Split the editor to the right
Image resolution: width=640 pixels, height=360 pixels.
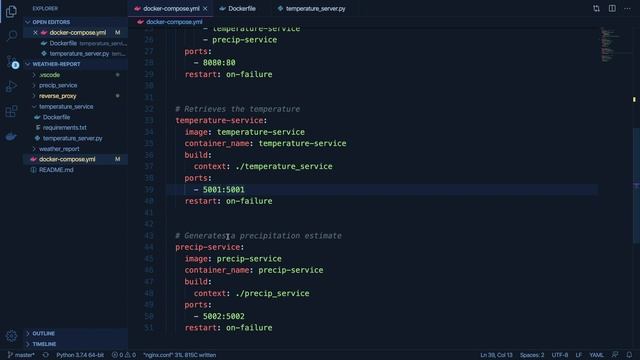612,9
